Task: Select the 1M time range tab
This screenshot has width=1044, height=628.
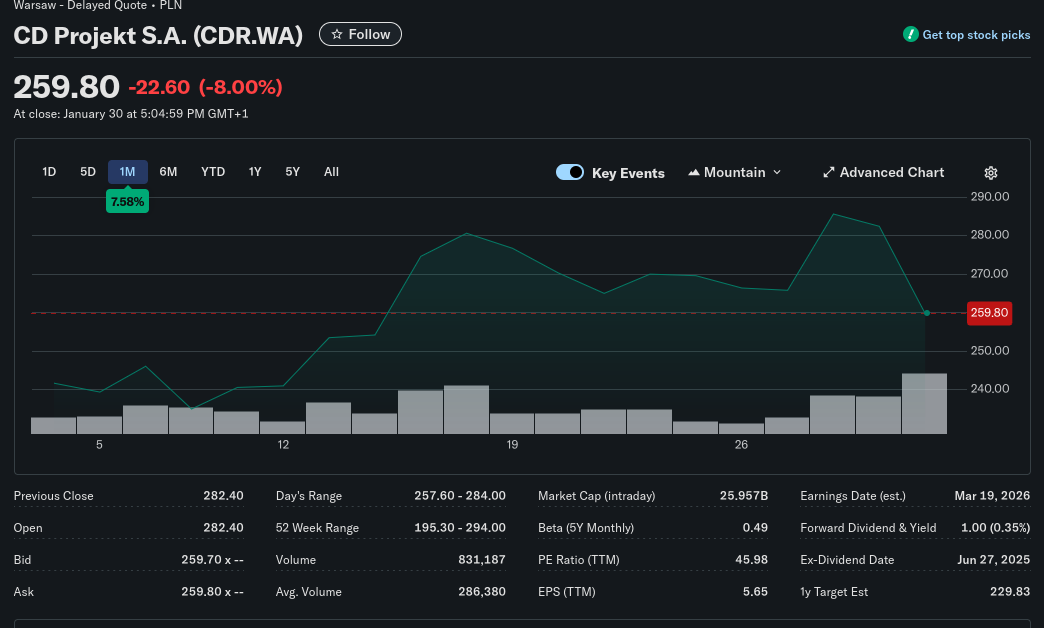Action: point(127,172)
